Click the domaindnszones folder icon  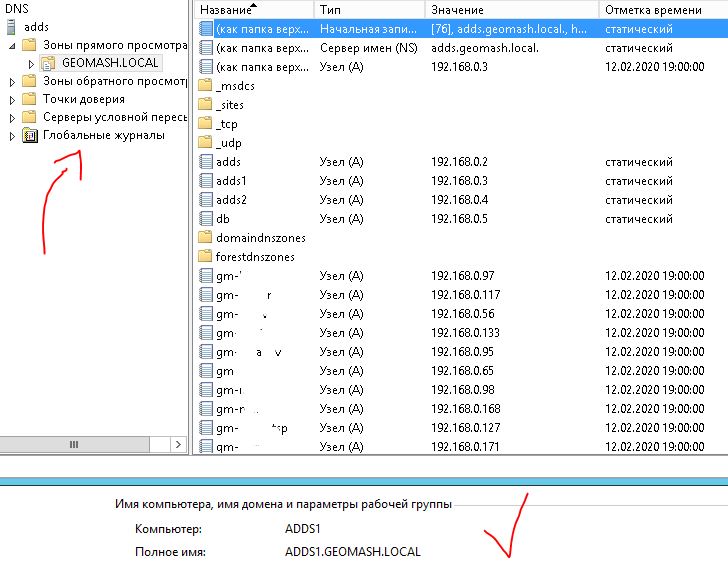[x=205, y=237]
